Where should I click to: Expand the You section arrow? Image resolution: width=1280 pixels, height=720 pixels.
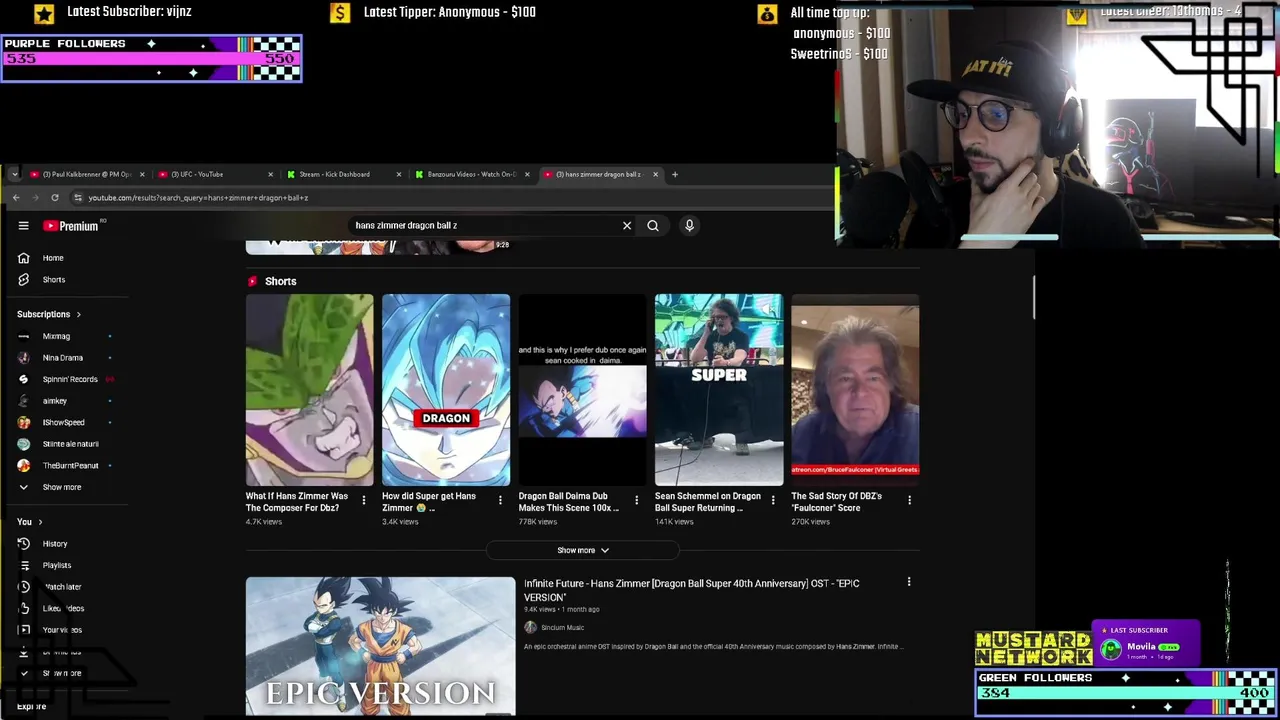click(40, 522)
